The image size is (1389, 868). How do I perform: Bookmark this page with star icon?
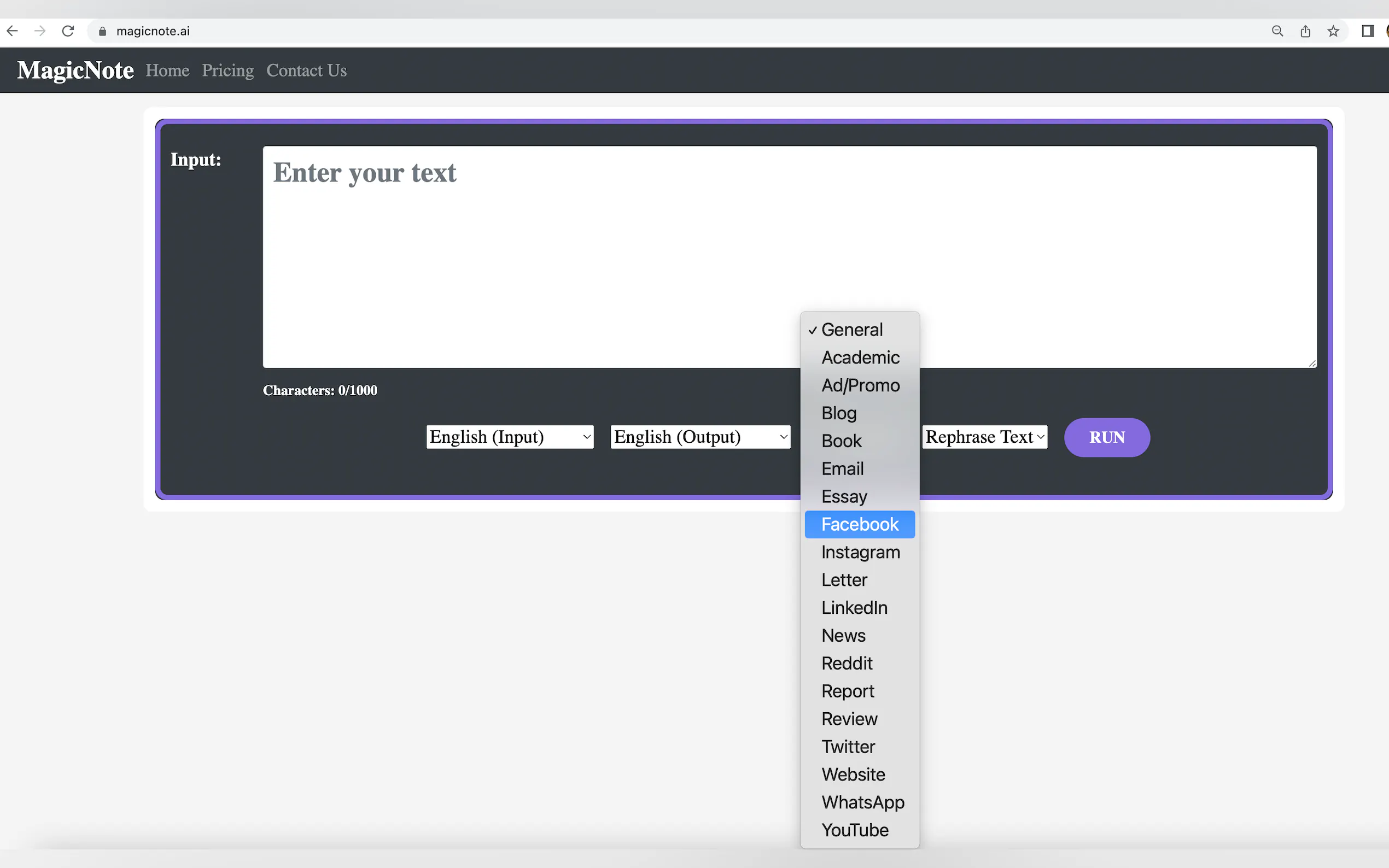(1333, 31)
